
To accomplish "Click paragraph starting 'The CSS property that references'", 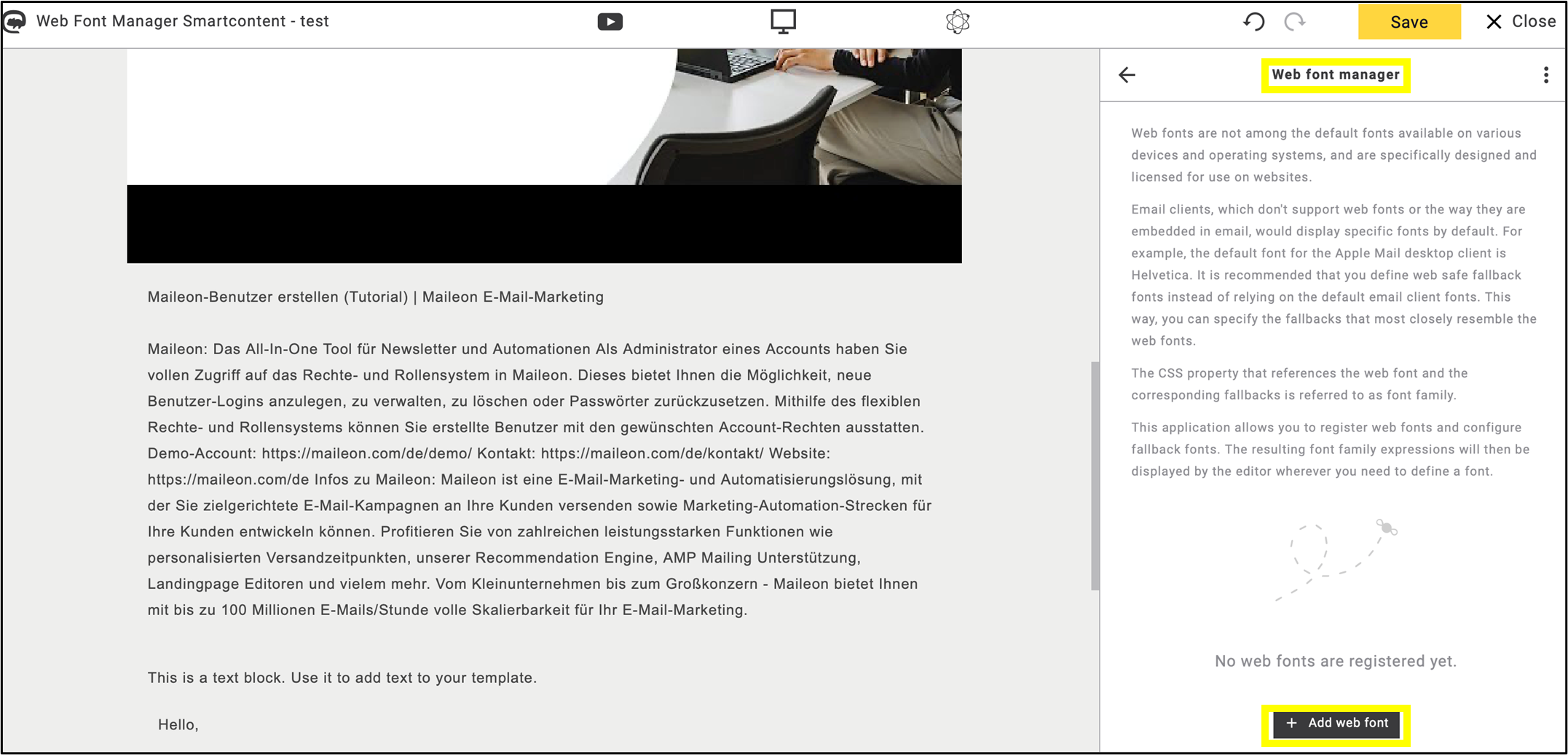I will pyautogui.click(x=1300, y=384).
